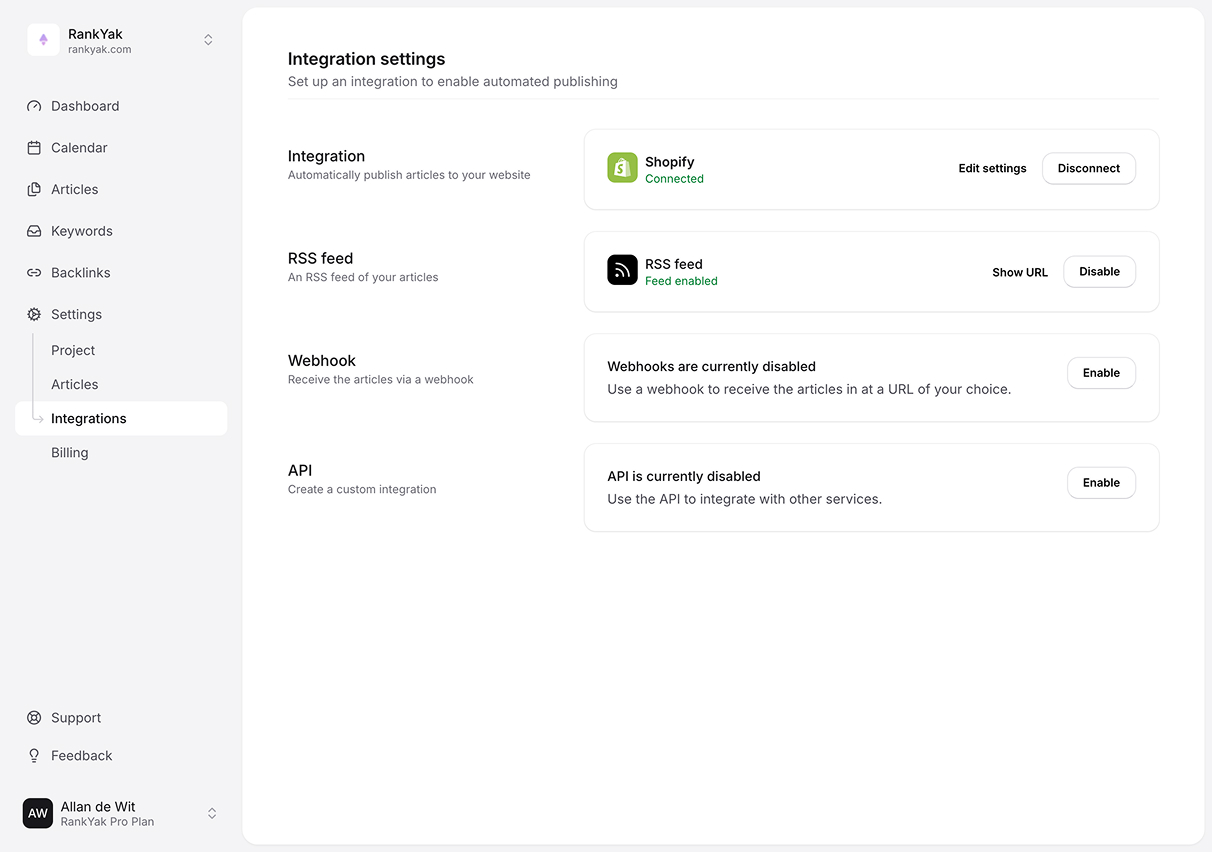
Task: Go to Project settings submenu item
Action: coord(73,351)
